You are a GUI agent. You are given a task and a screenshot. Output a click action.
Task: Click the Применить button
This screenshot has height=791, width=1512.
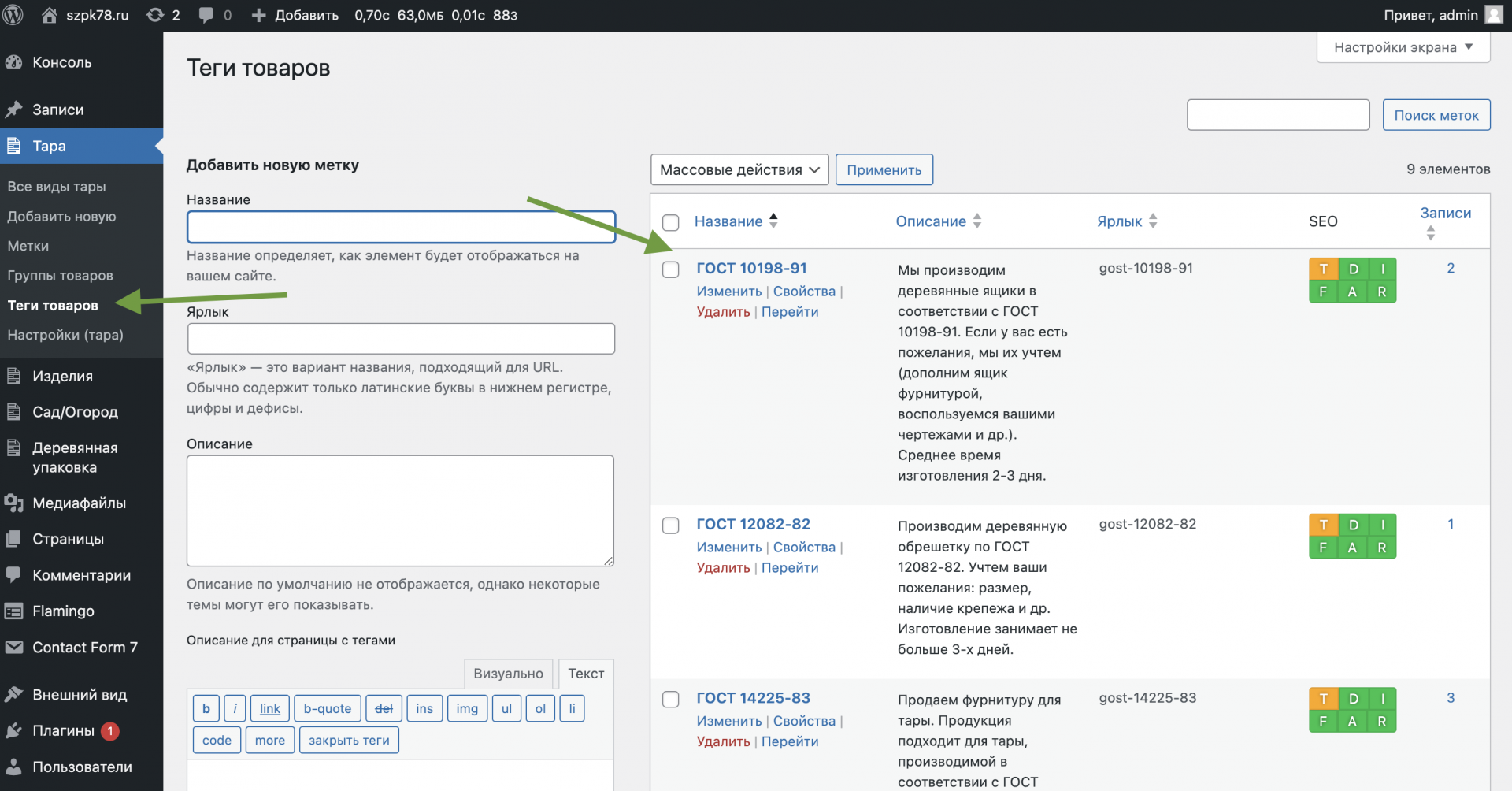click(884, 169)
